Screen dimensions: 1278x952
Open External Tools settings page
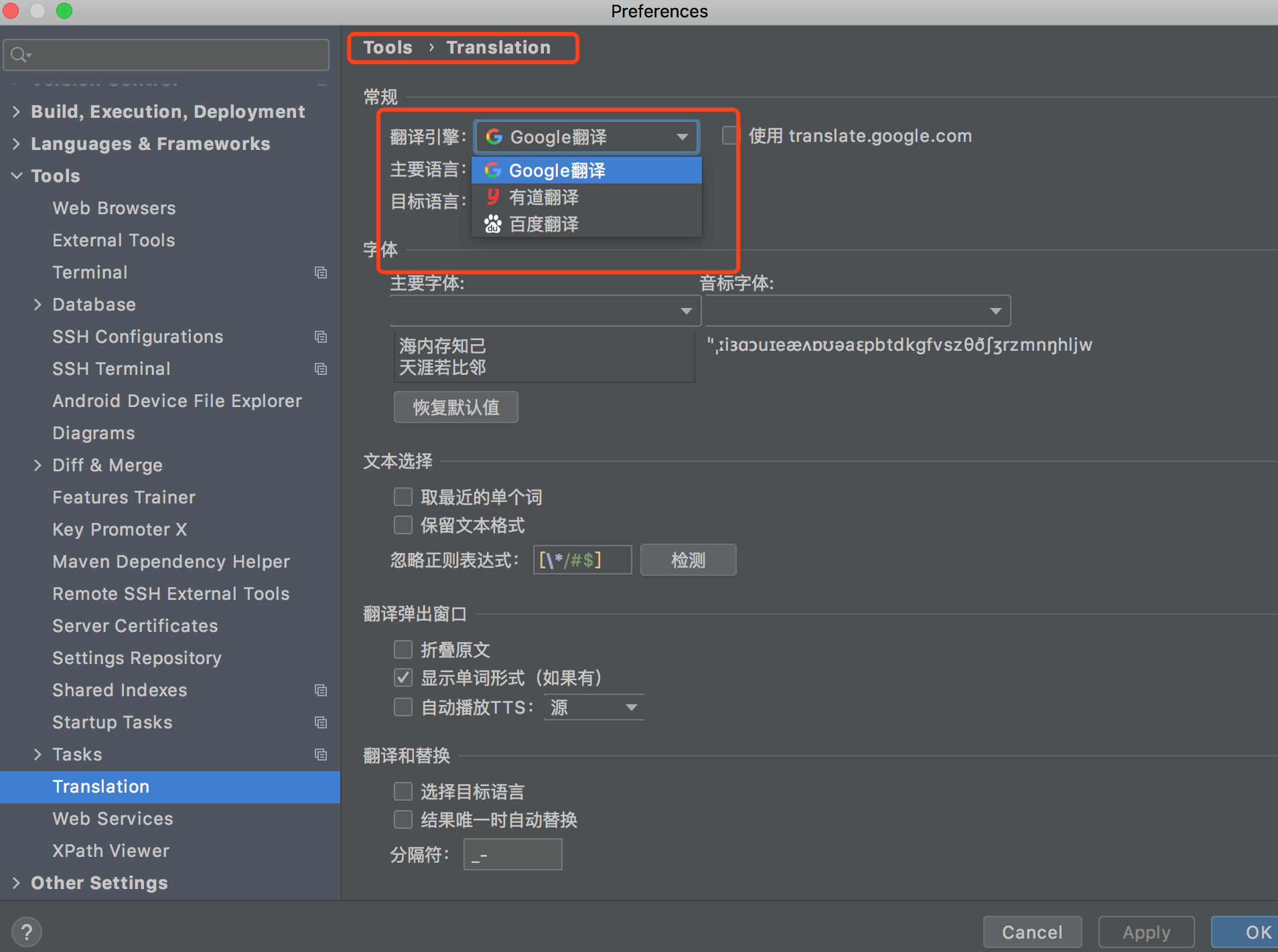tap(114, 240)
